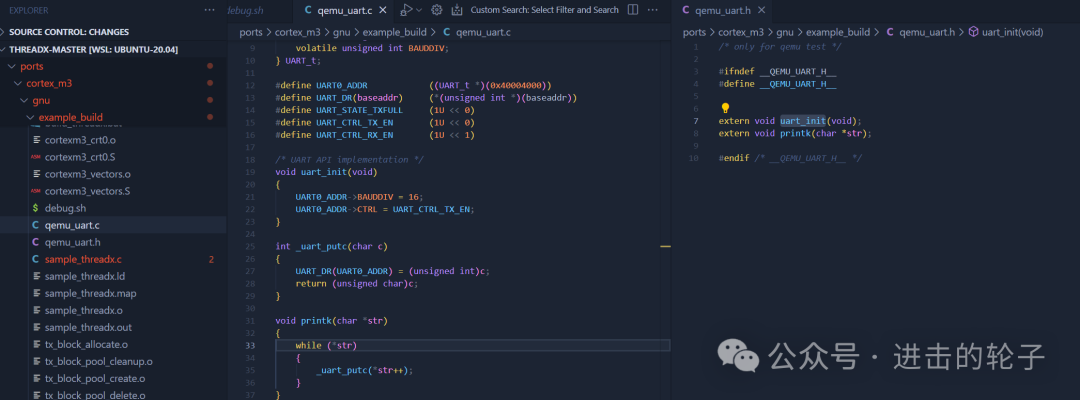Open qemu_uart.h from the explorer tree
The width and height of the screenshot is (1080, 400).
(x=113, y=242)
